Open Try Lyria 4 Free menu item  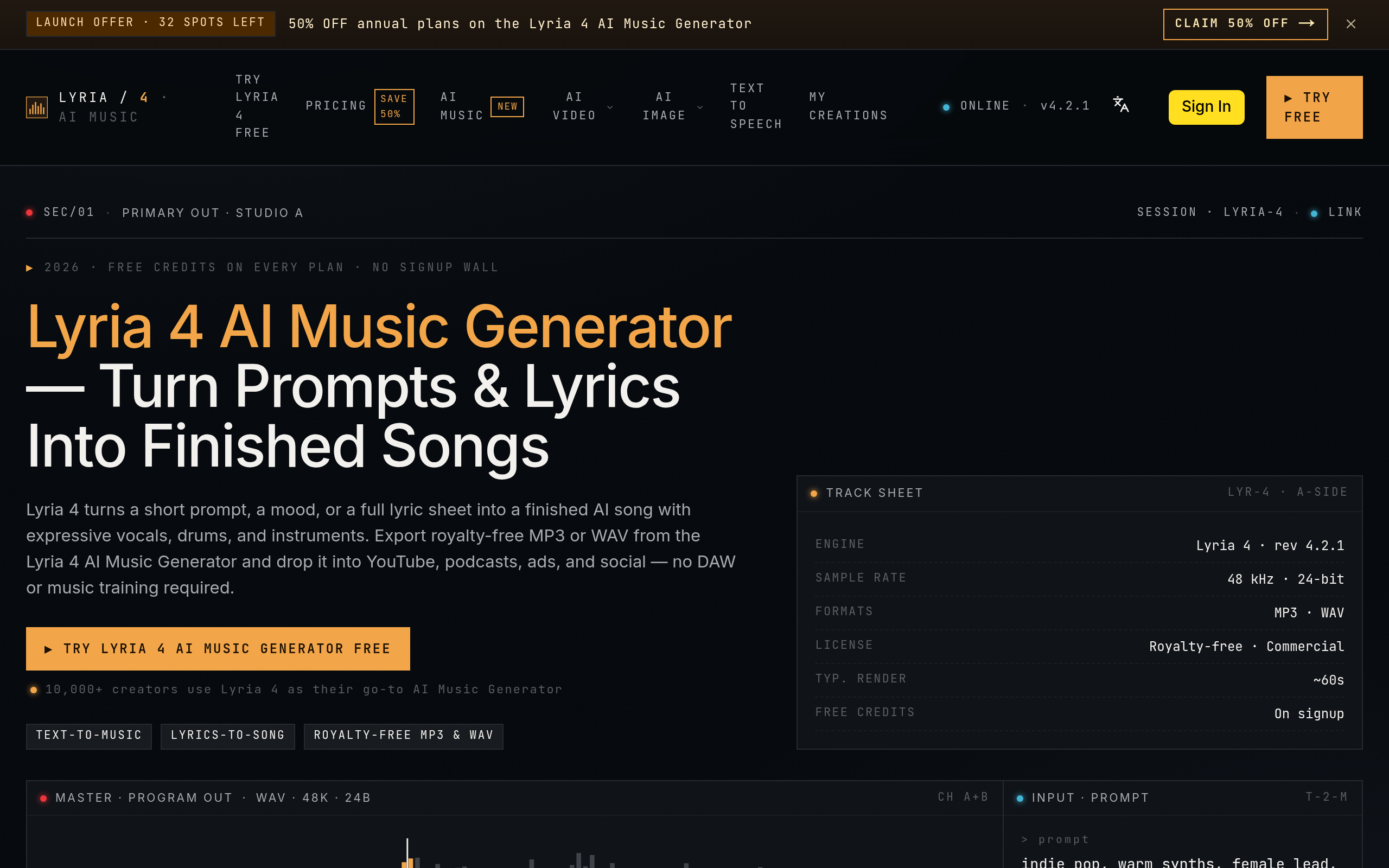(257, 106)
